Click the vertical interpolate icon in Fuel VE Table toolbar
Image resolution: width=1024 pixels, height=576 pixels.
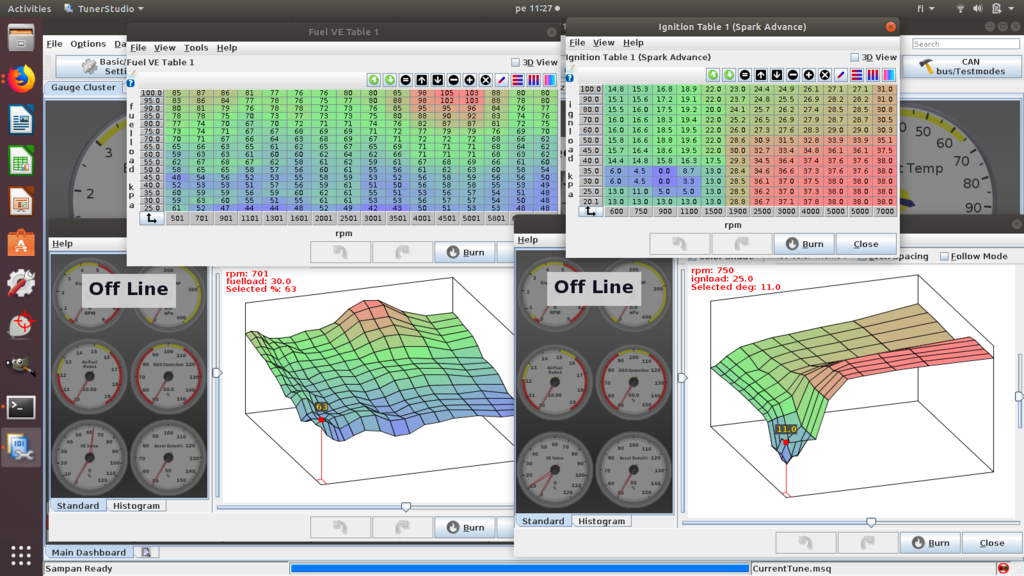click(x=534, y=79)
